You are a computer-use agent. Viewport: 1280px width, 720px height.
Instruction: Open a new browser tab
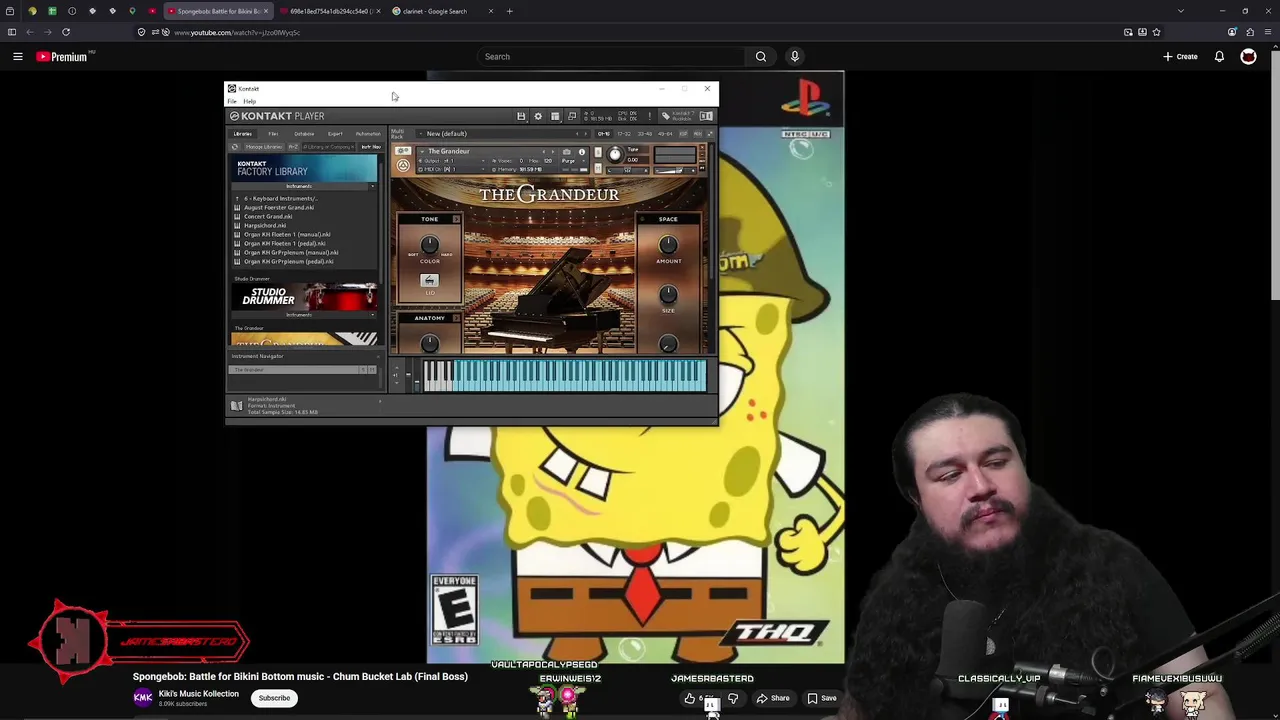coord(509,11)
